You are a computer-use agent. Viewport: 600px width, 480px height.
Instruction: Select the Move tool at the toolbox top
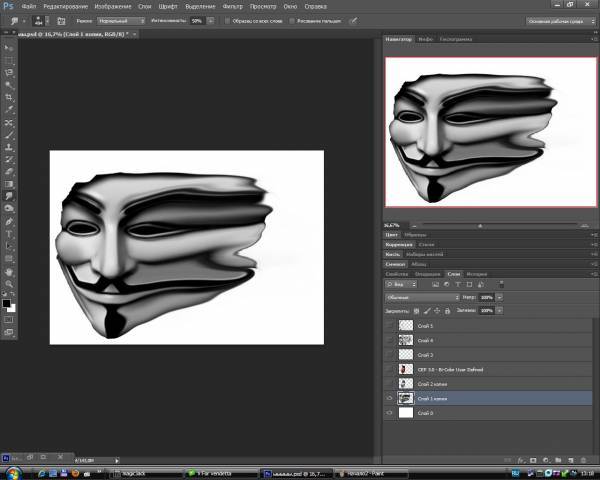[9, 47]
